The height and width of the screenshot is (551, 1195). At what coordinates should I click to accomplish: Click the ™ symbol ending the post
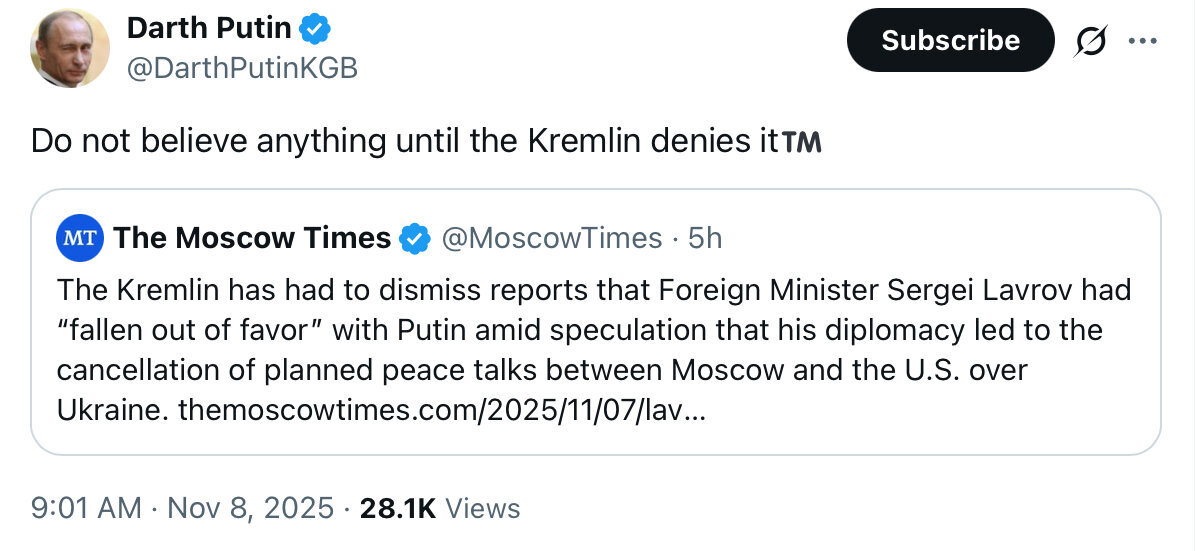(801, 142)
